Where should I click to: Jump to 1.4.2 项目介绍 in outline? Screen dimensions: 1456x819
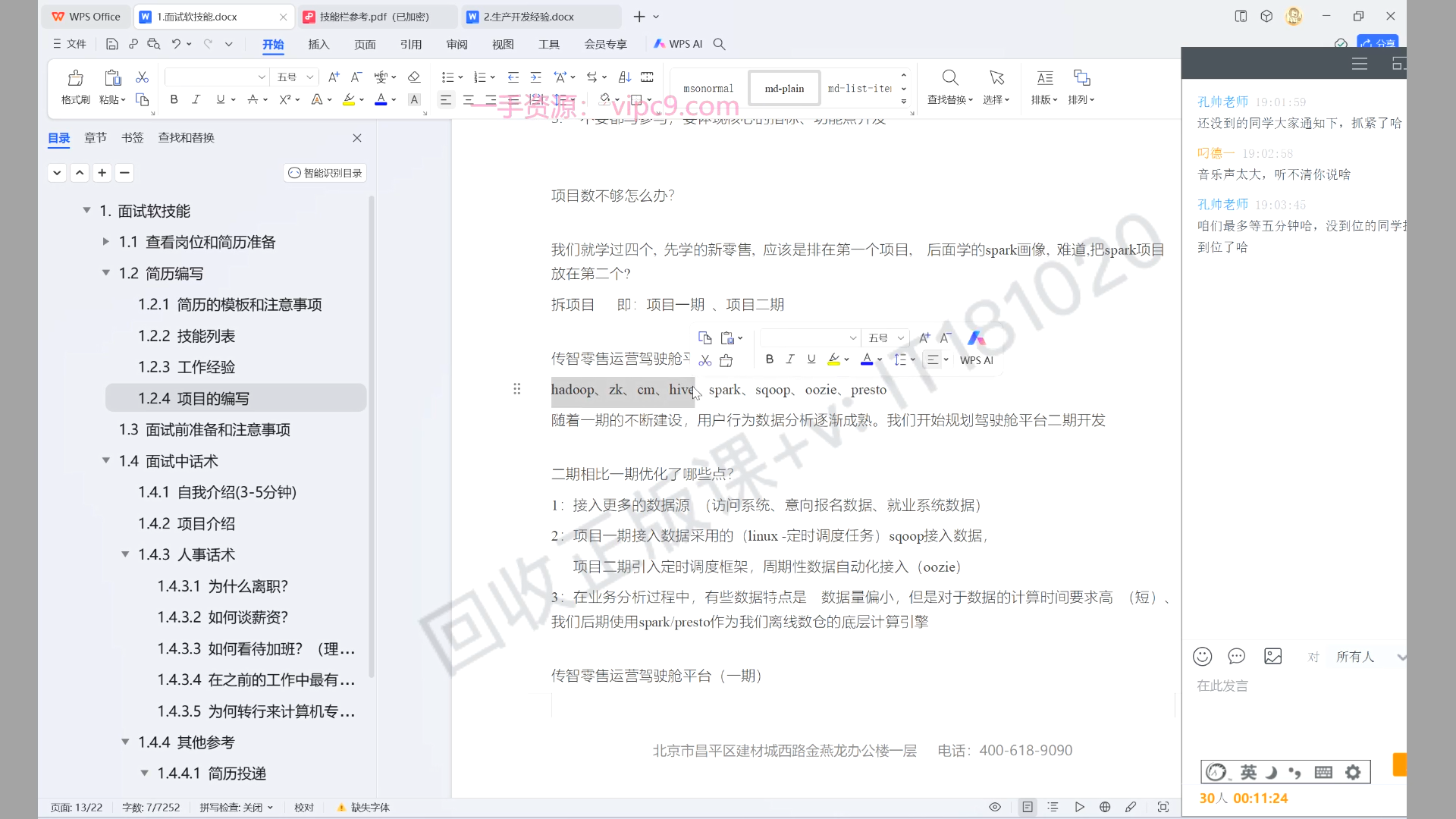[186, 523]
